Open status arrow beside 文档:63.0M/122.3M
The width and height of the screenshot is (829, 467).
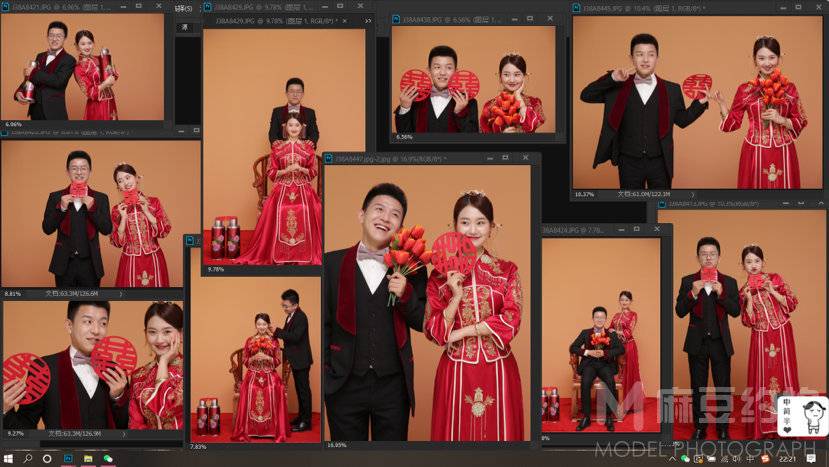(x=692, y=195)
